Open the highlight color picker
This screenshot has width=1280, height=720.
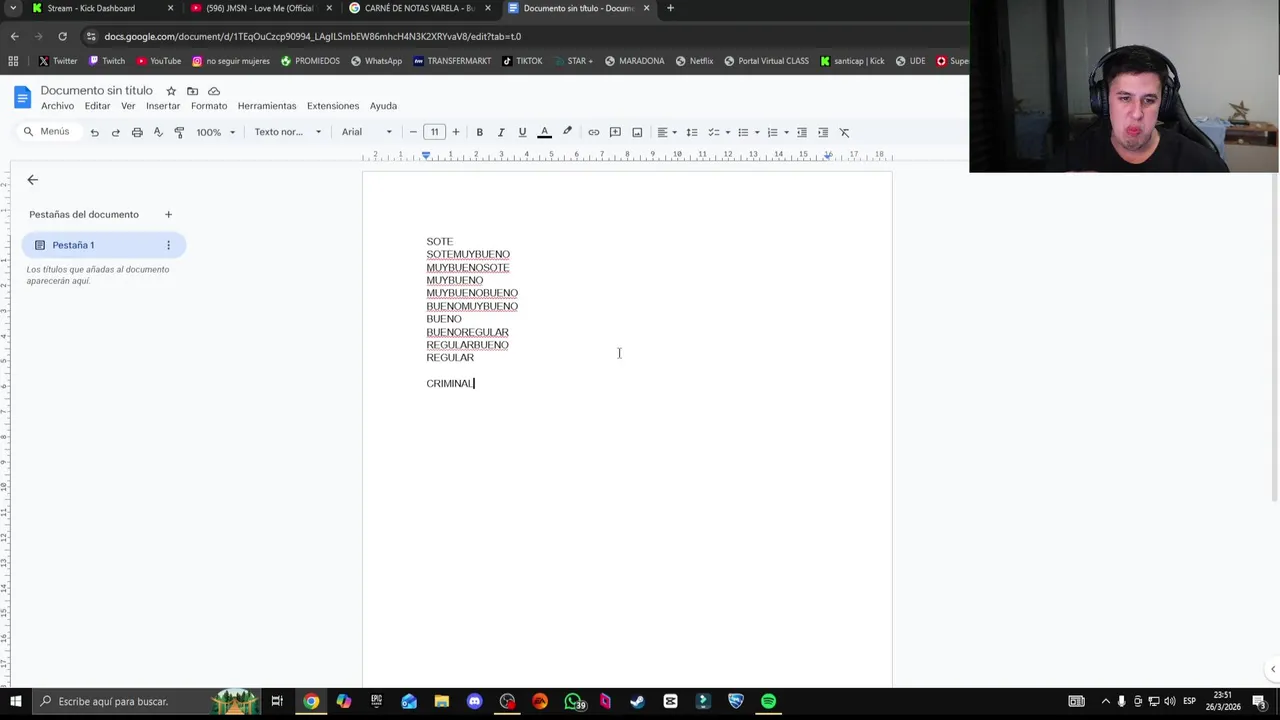tap(567, 132)
